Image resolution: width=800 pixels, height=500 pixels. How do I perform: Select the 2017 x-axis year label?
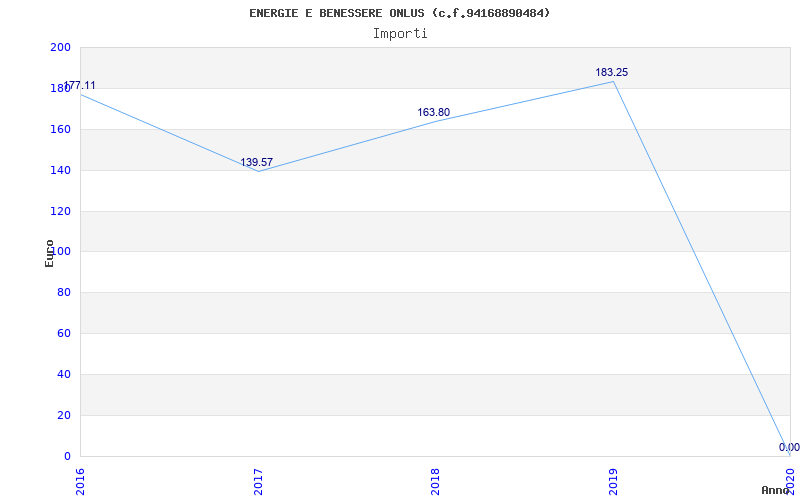point(258,482)
